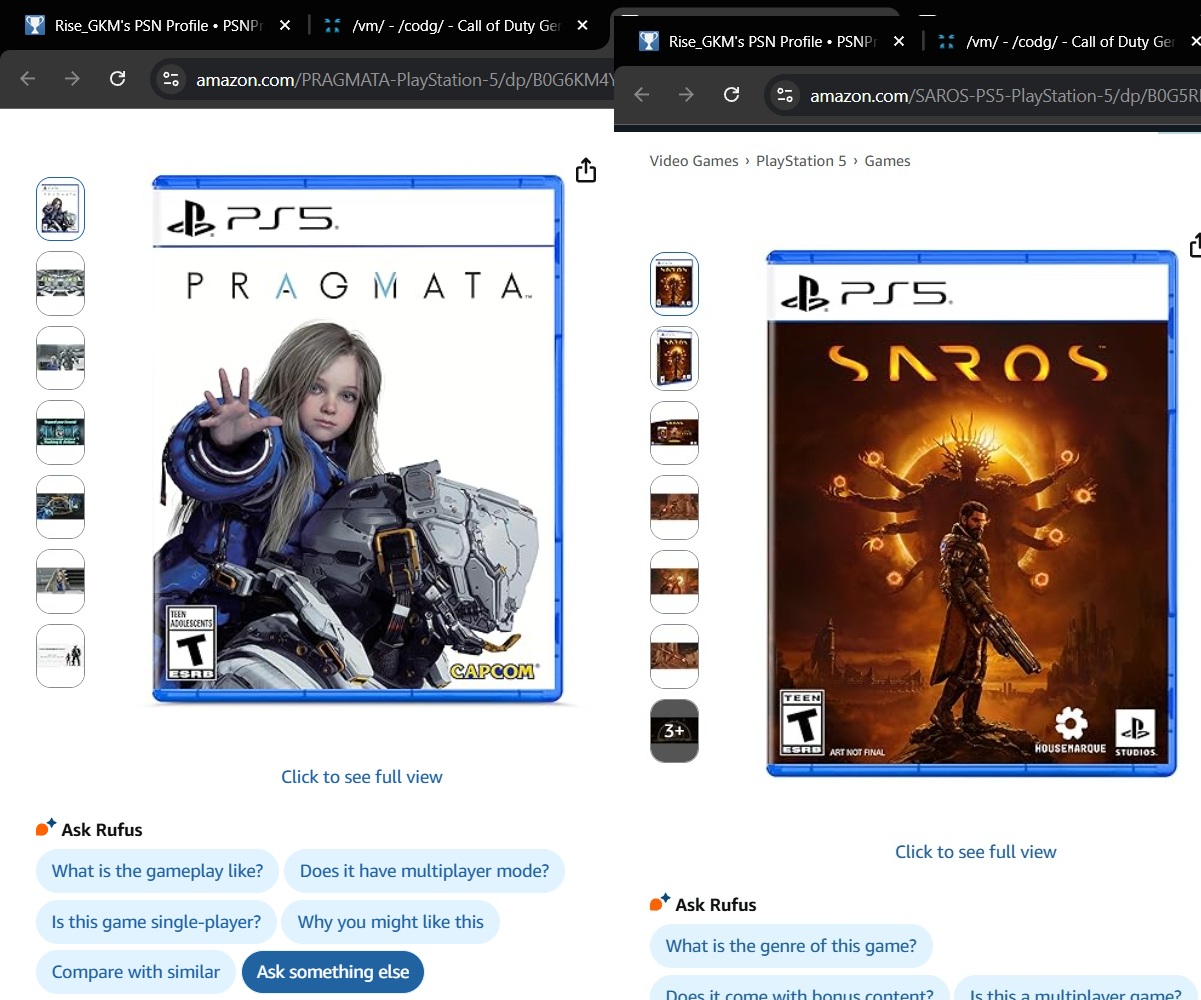Click share icon on PRAGMATA page
Screen dimensions: 1201x1000
(x=586, y=170)
